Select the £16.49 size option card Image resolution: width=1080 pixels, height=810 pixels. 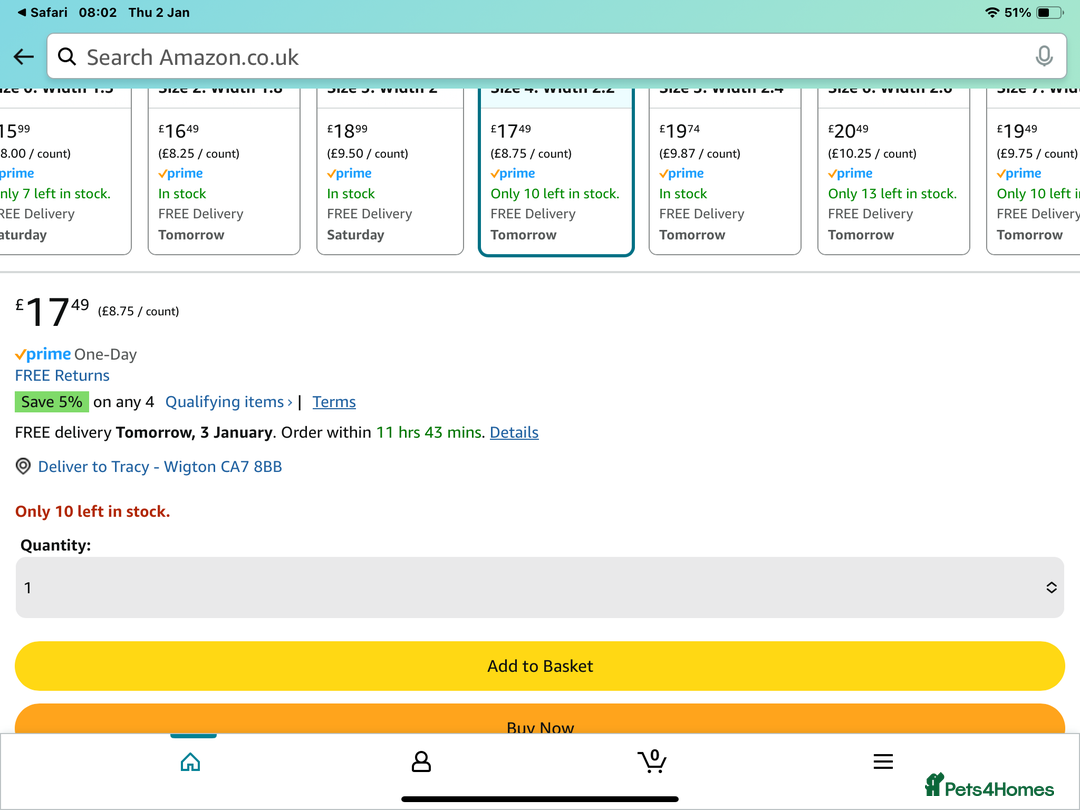[x=224, y=172]
